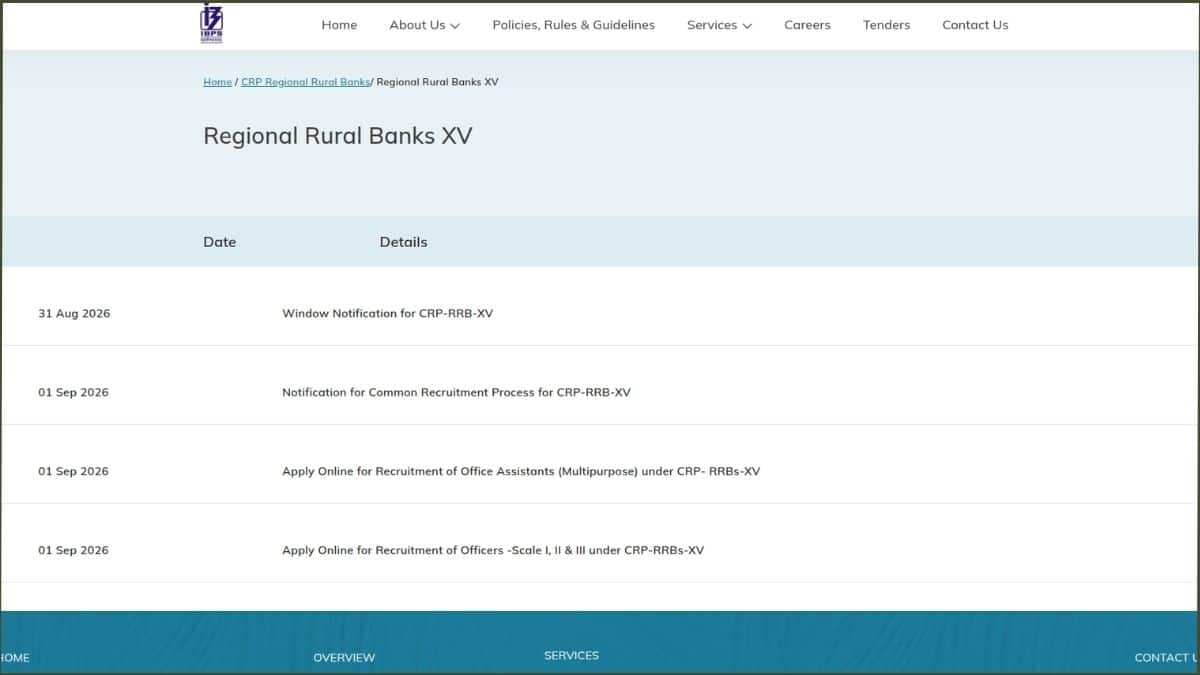
Task: Click the CONTACT US footer heading
Action: coord(1166,658)
